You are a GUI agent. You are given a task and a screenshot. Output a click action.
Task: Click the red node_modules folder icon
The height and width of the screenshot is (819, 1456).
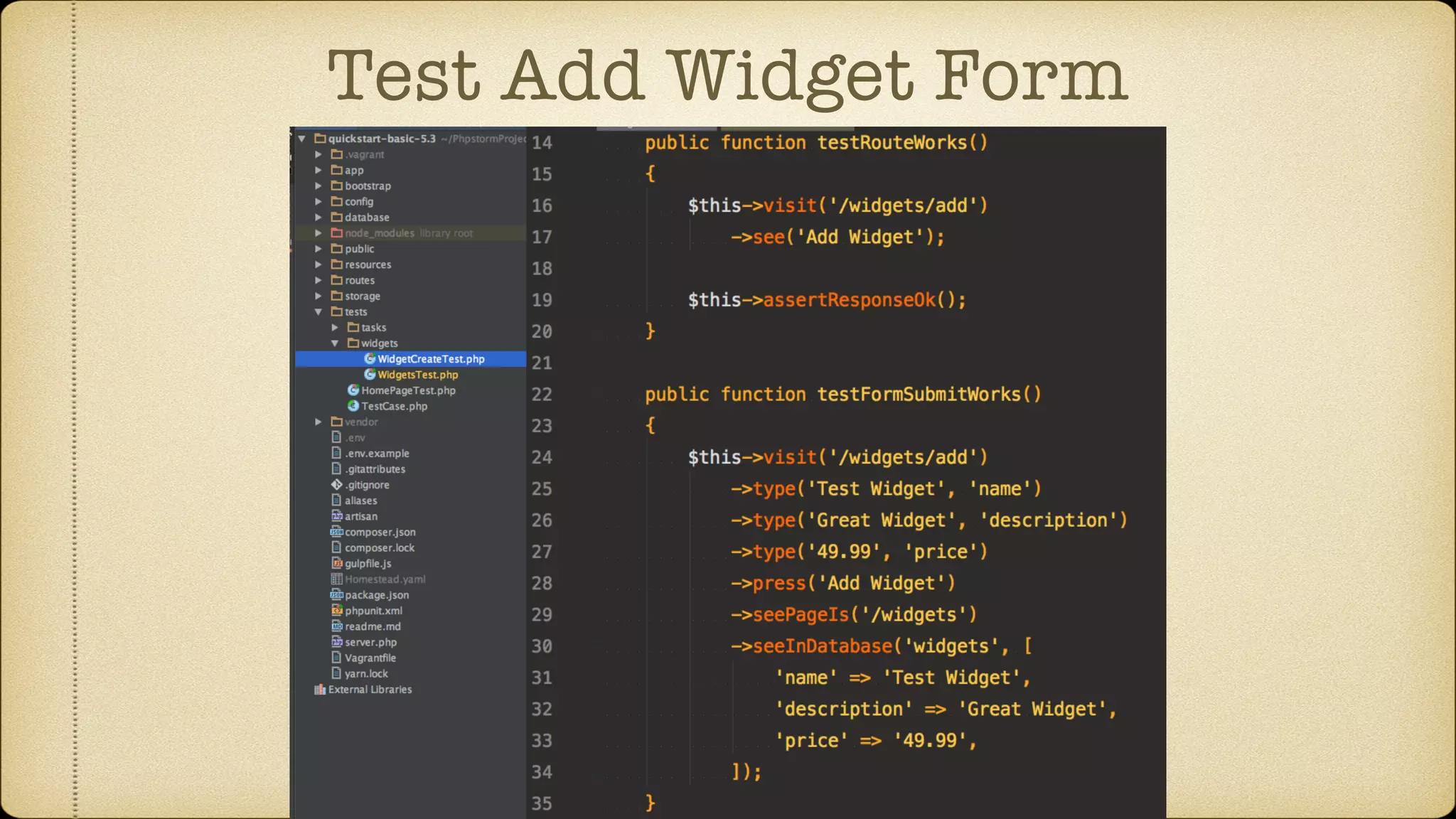click(337, 232)
